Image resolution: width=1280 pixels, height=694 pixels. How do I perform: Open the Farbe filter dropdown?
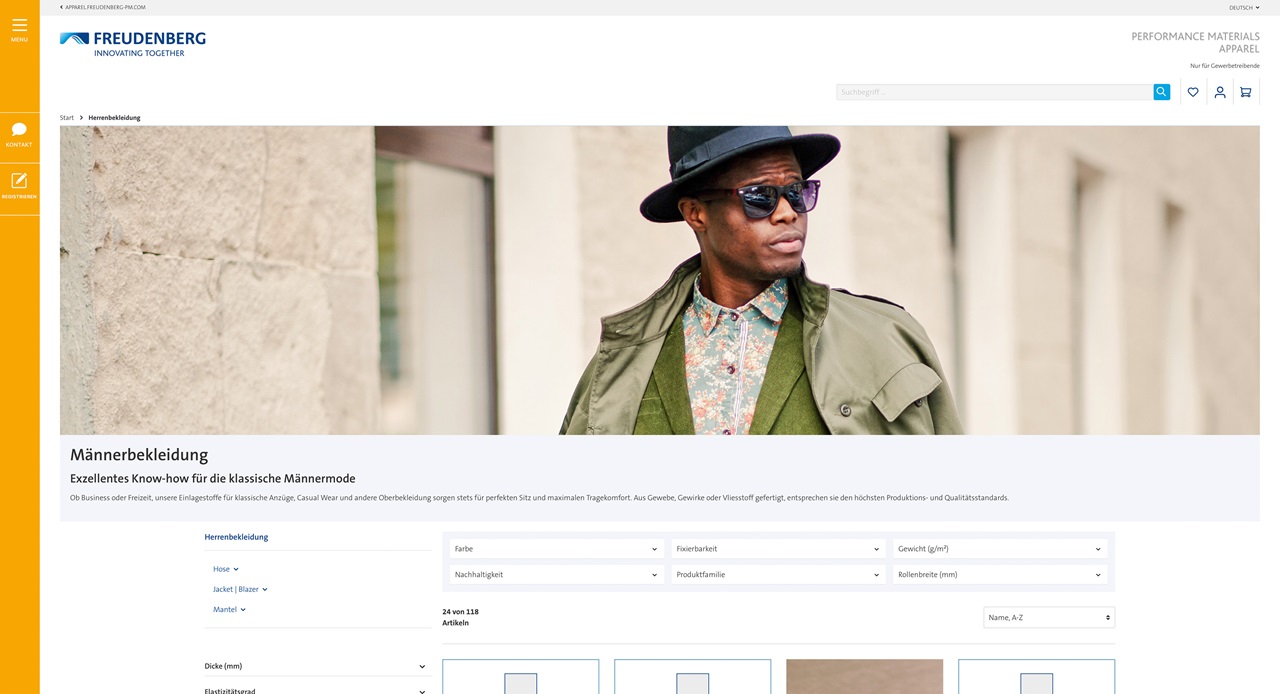(555, 548)
